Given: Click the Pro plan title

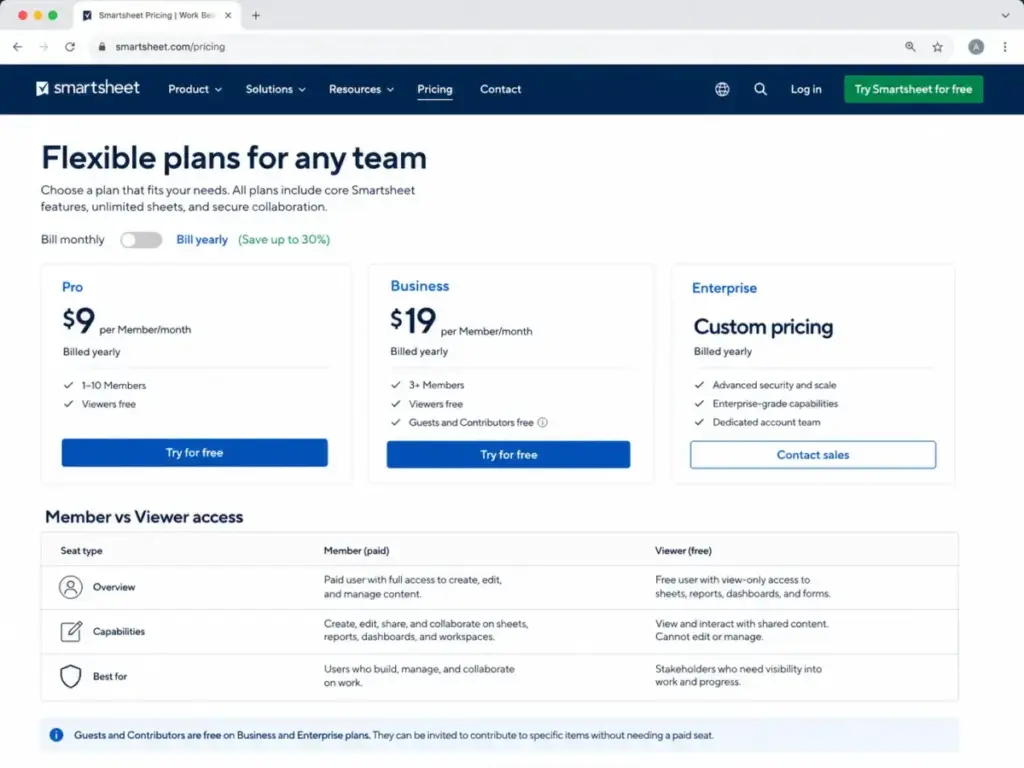Looking at the screenshot, I should pos(72,287).
